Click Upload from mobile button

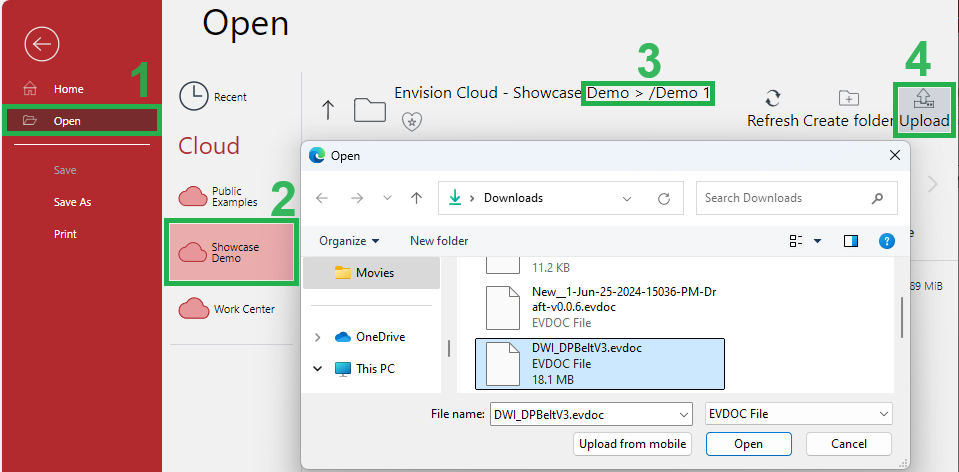tap(632, 444)
